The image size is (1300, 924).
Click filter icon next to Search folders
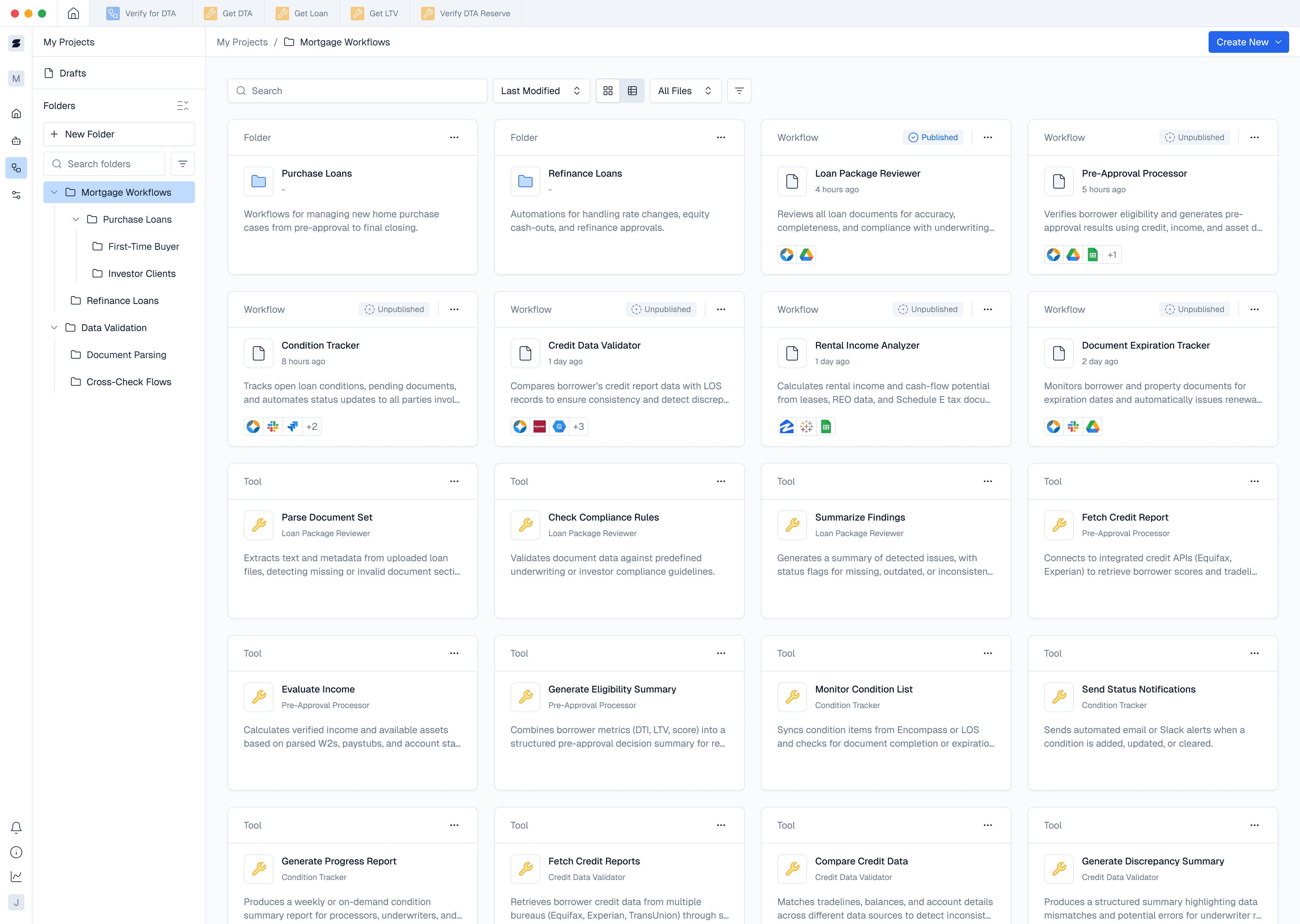(x=182, y=164)
